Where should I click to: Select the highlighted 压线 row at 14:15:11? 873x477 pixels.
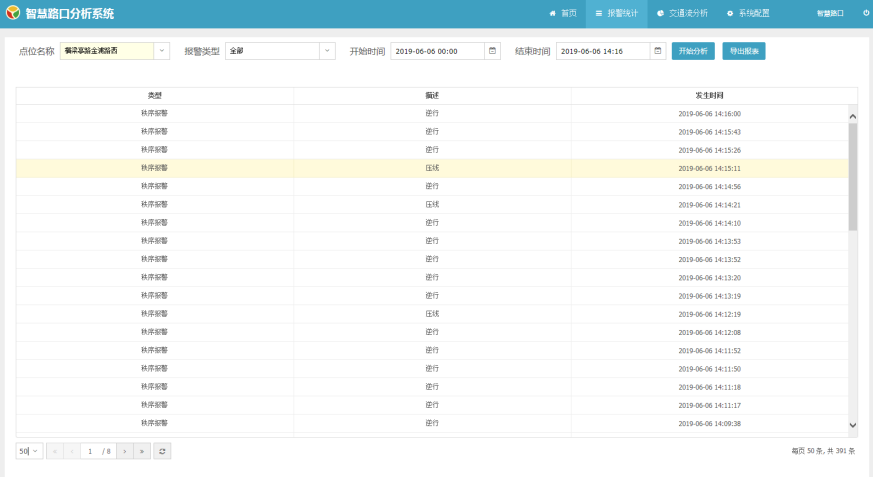431,168
